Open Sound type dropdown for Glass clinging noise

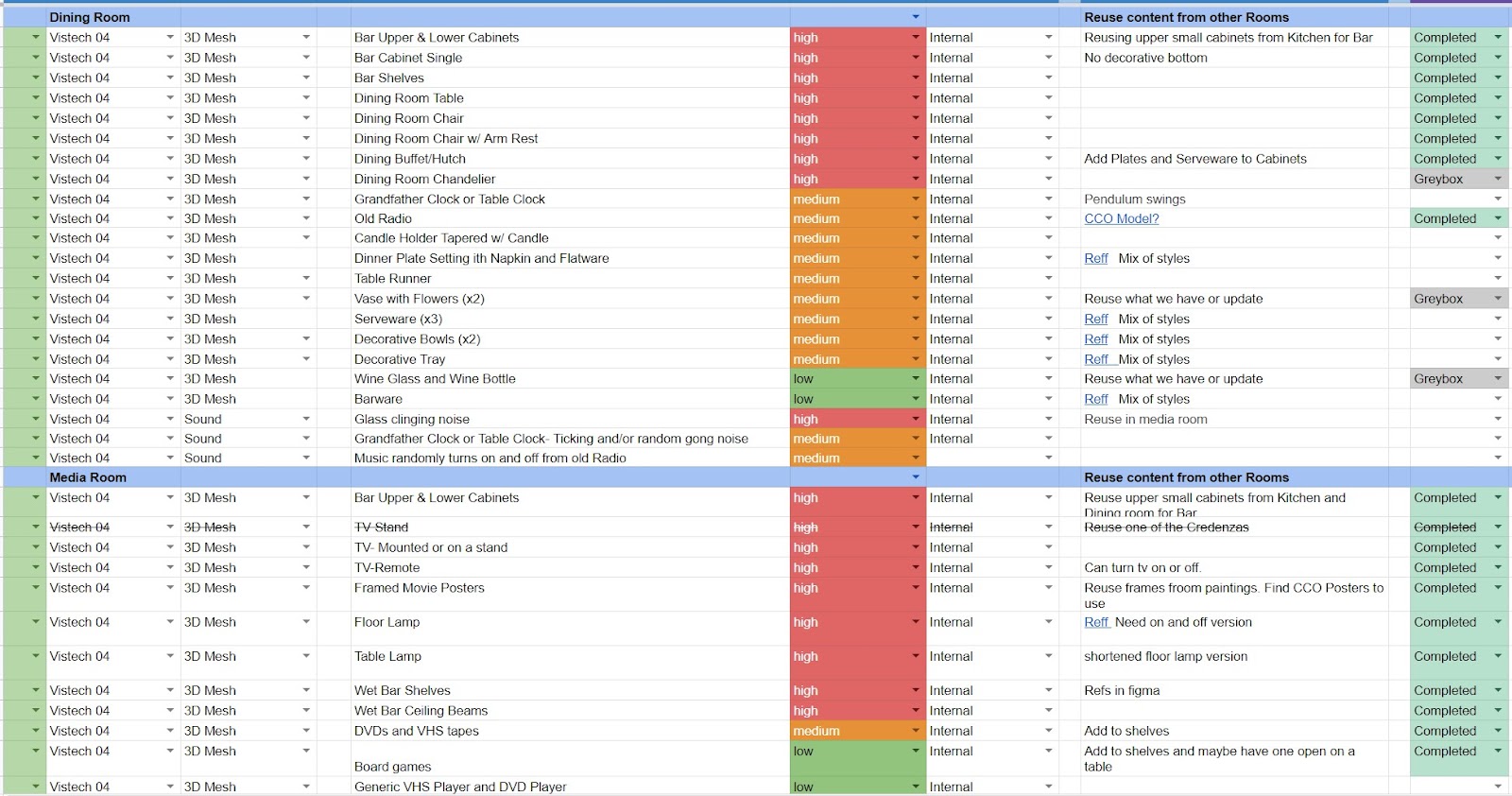(x=306, y=419)
